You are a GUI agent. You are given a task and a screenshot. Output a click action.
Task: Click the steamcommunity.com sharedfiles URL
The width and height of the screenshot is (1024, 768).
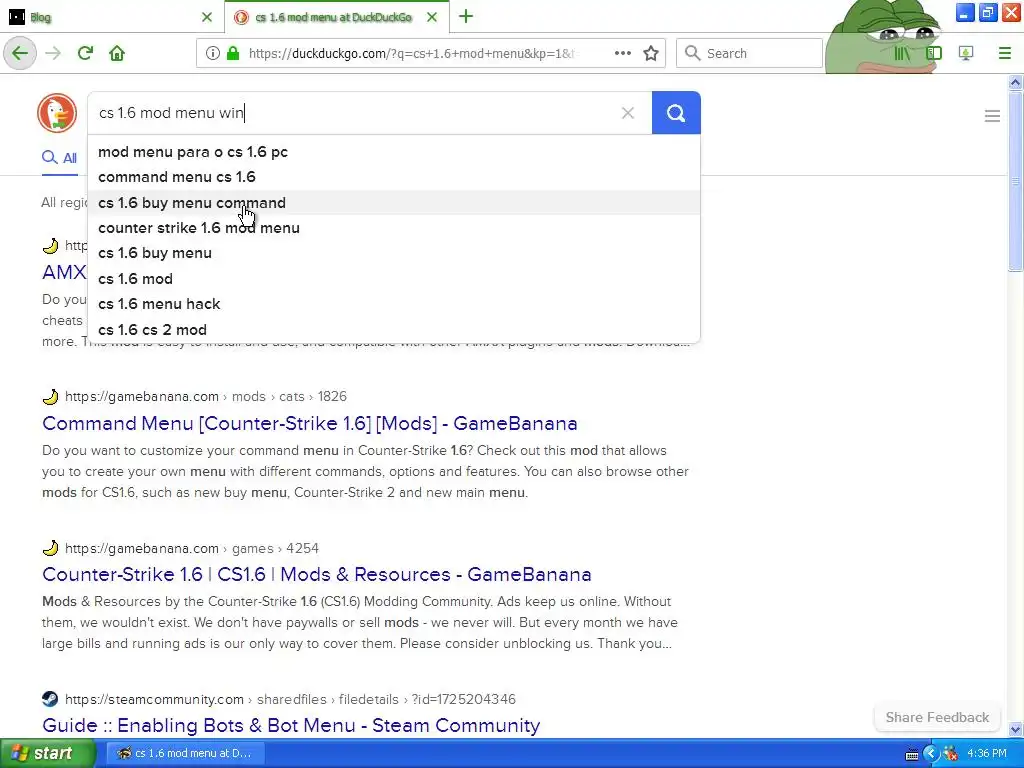pos(290,699)
